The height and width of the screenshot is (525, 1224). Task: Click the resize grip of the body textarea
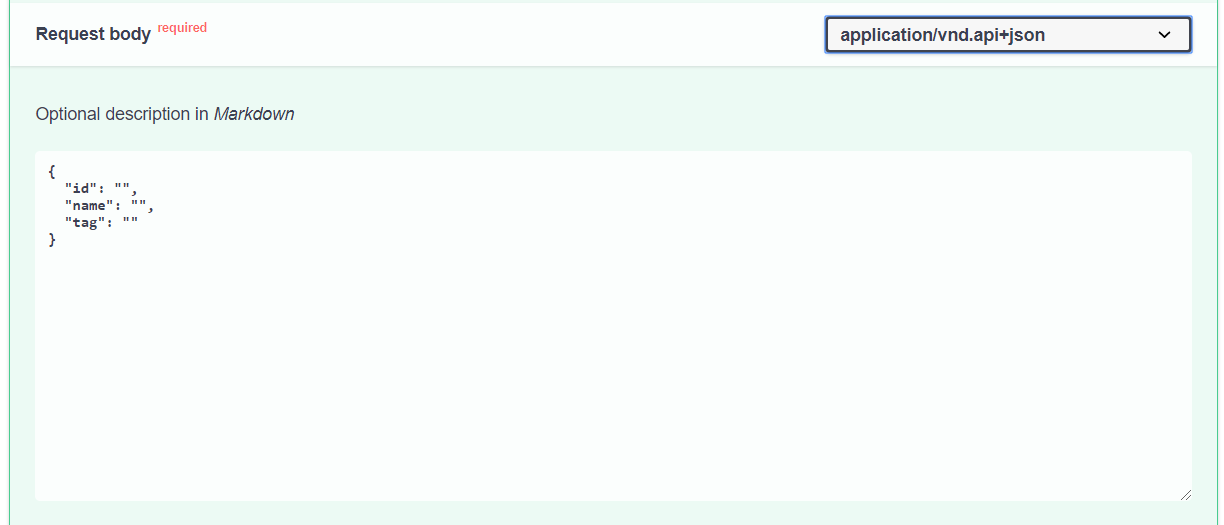pos(1185,494)
